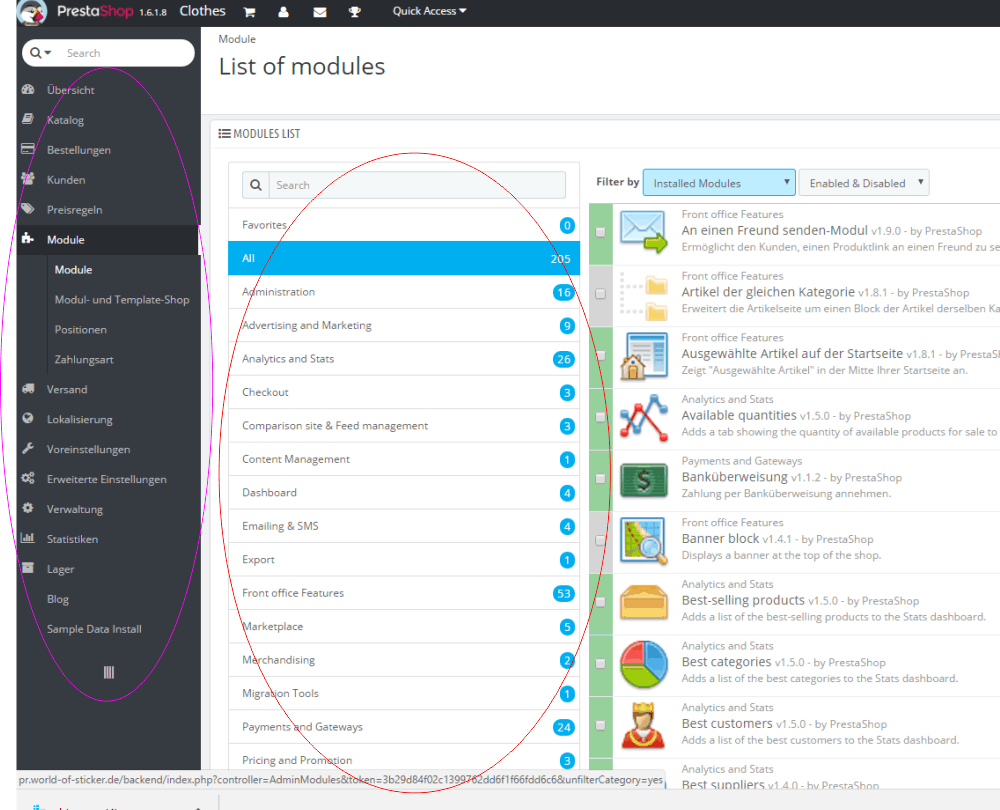Click the Banner block map magnifier icon
This screenshot has width=1000, height=810.
[643, 541]
